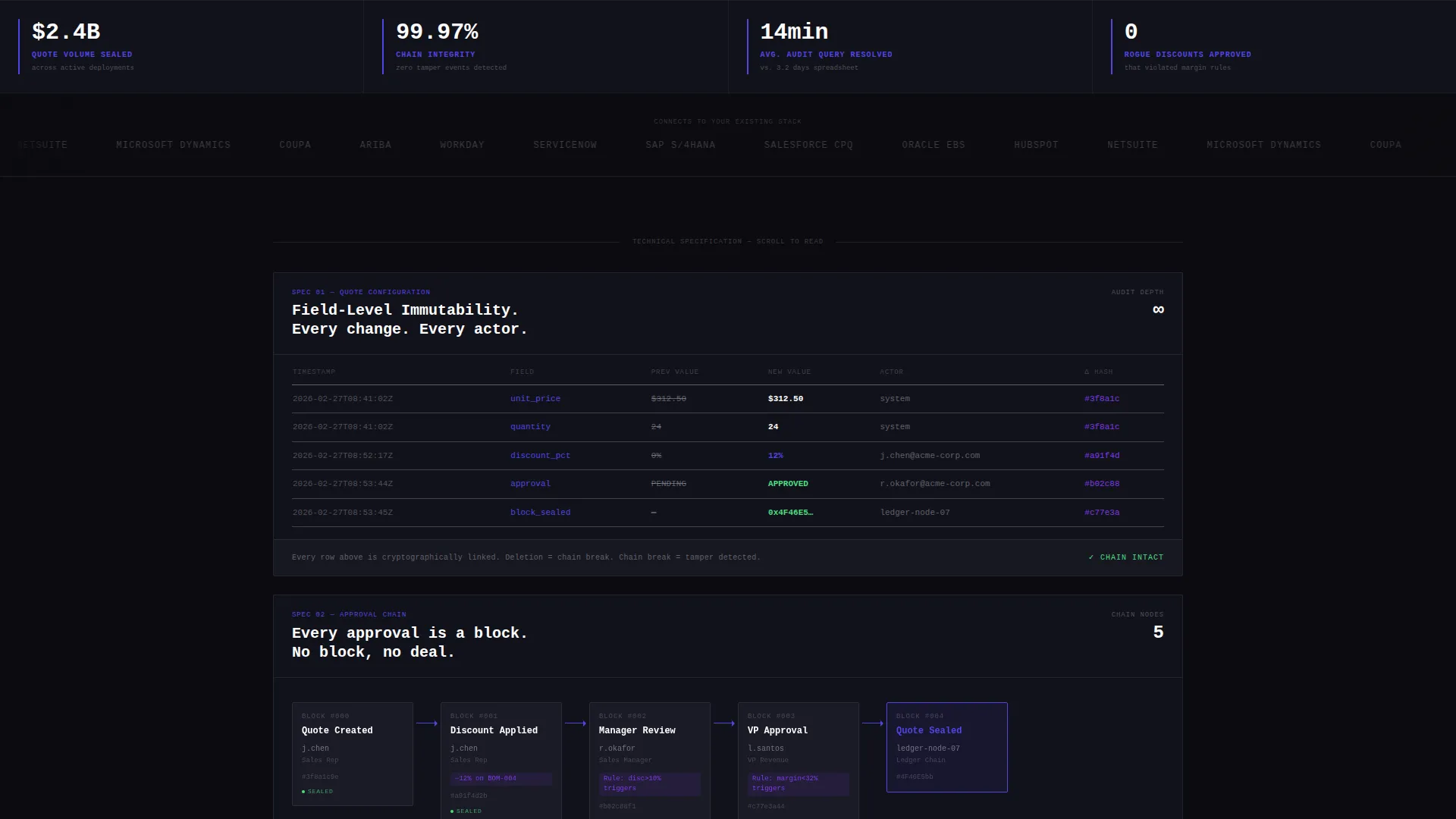The image size is (1456, 819).
Task: Open hash #3f8a1c in unit_price row
Action: pyautogui.click(x=1102, y=399)
